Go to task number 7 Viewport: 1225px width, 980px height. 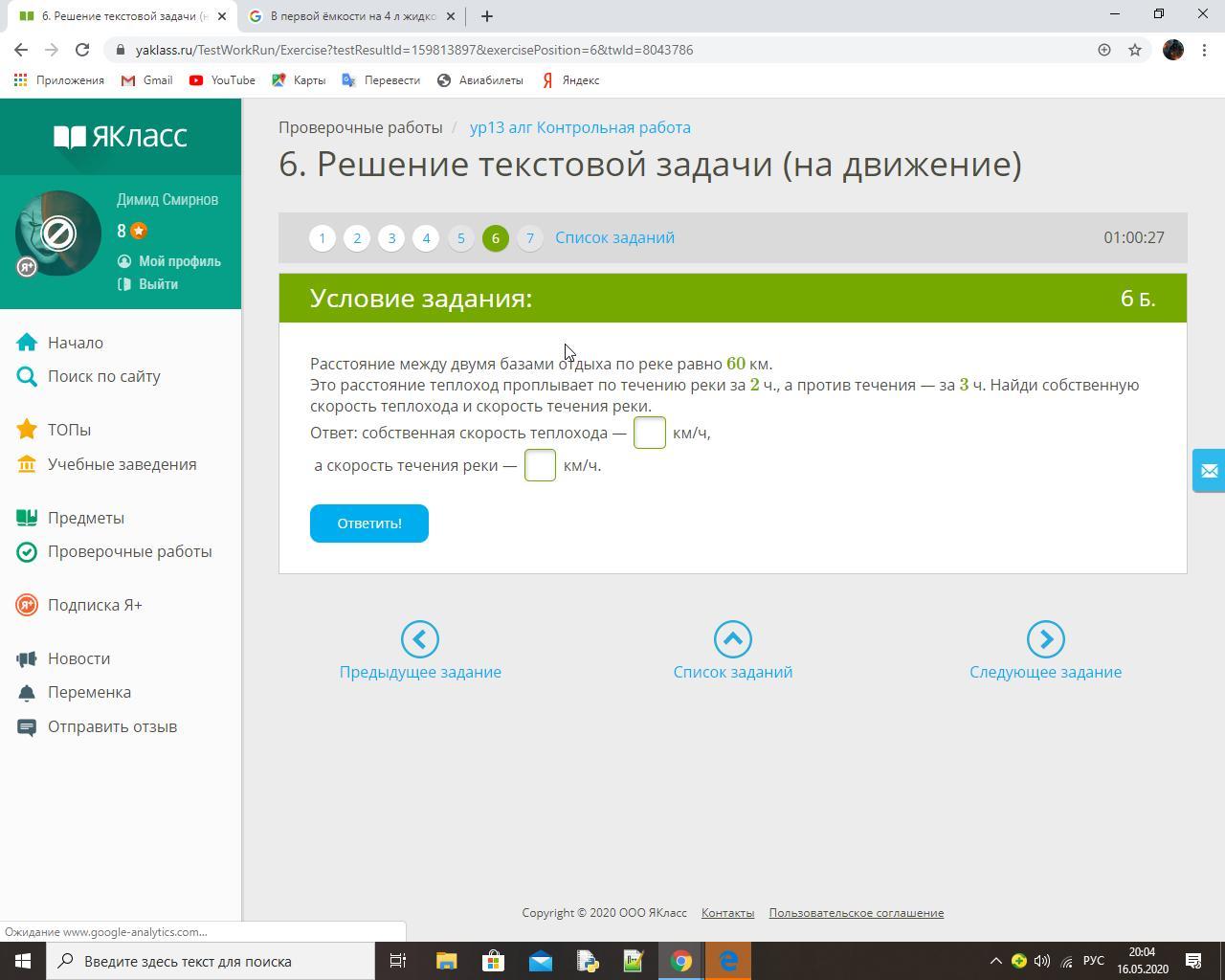[529, 238]
